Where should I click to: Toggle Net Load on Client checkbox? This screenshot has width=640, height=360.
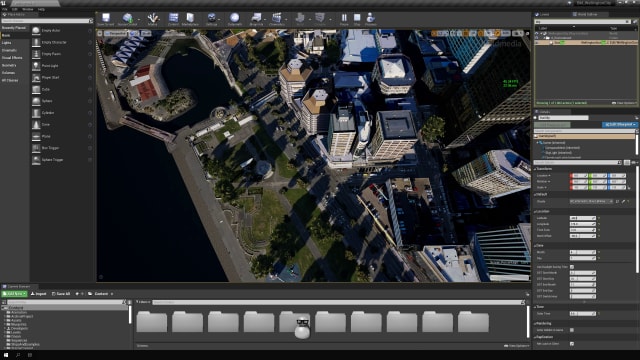coord(572,344)
